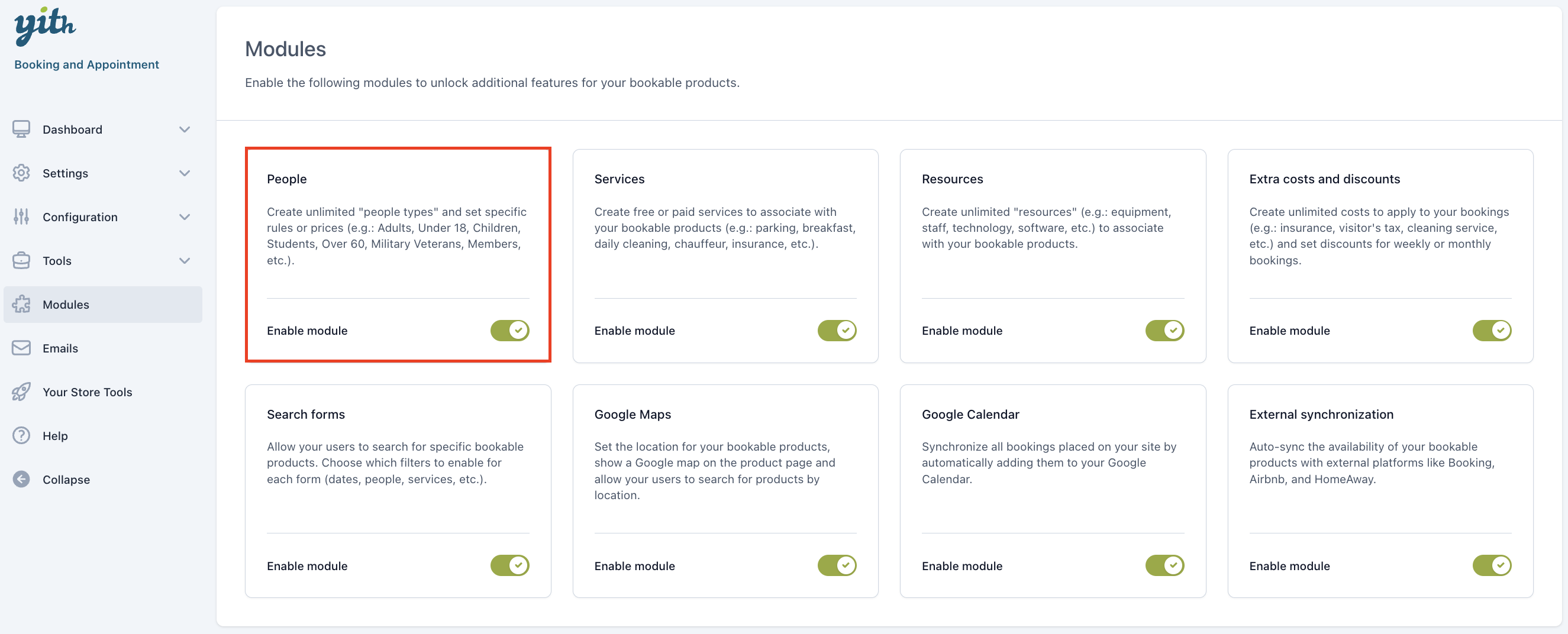Select the Modules menu item
This screenshot has width=1568, height=634.
coord(102,305)
